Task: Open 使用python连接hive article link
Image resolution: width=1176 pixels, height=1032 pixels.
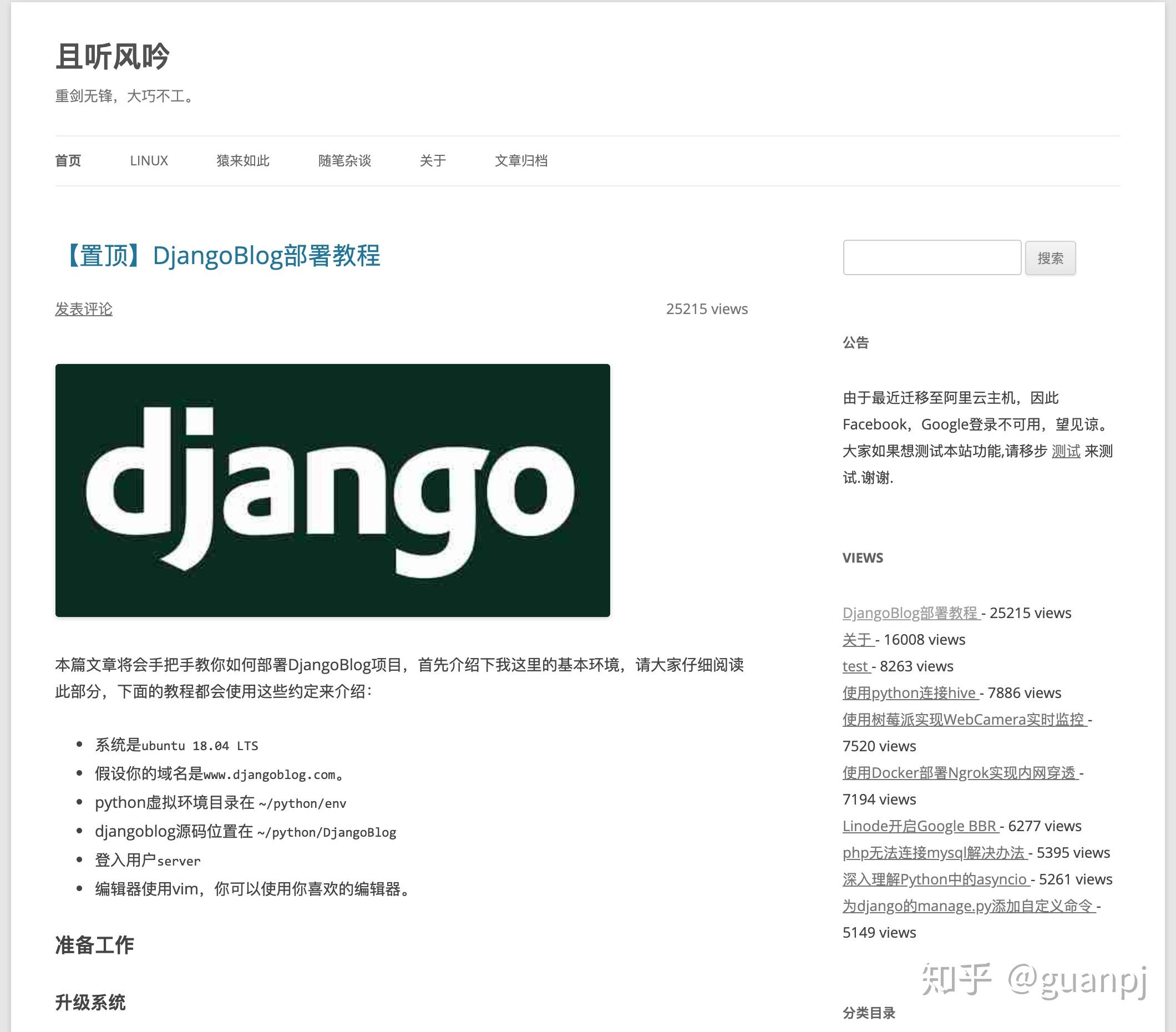Action: coord(910,692)
